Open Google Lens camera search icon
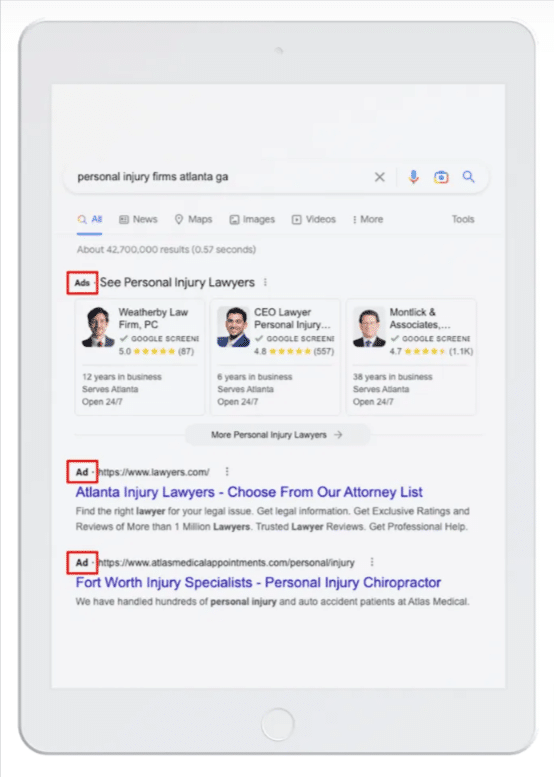This screenshot has height=777, width=554. tap(441, 177)
